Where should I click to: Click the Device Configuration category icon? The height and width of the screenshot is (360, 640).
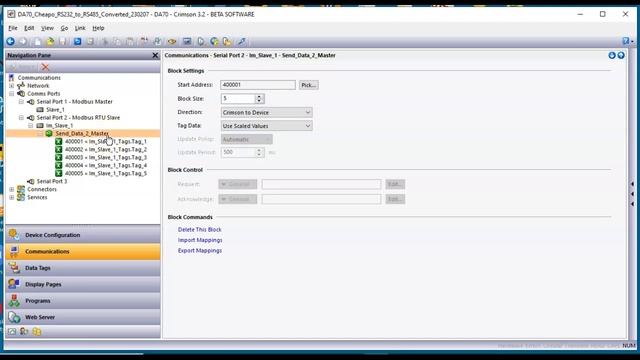pyautogui.click(x=14, y=235)
